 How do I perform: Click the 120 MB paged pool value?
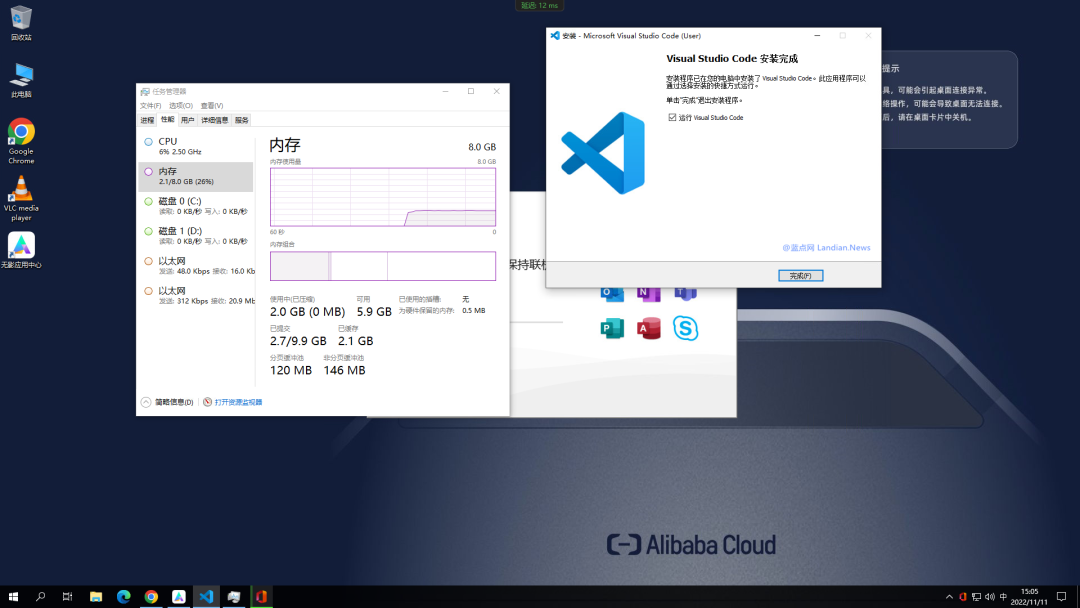[291, 370]
